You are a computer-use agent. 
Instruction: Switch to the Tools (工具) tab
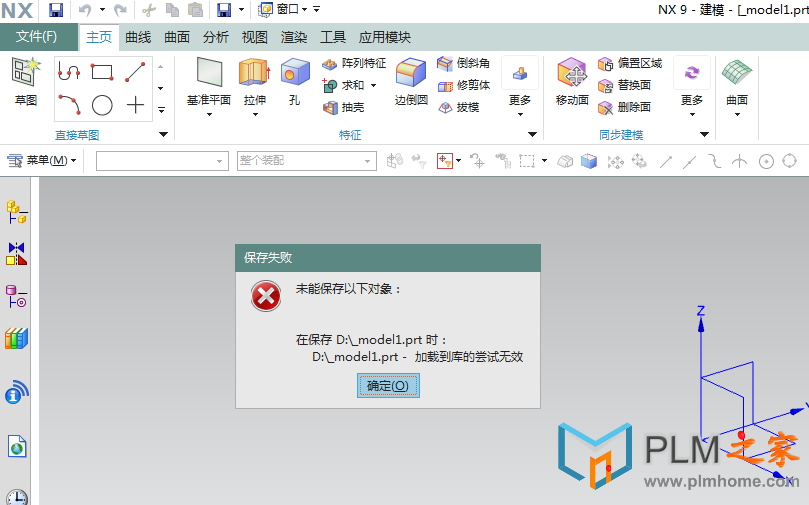pyautogui.click(x=333, y=37)
